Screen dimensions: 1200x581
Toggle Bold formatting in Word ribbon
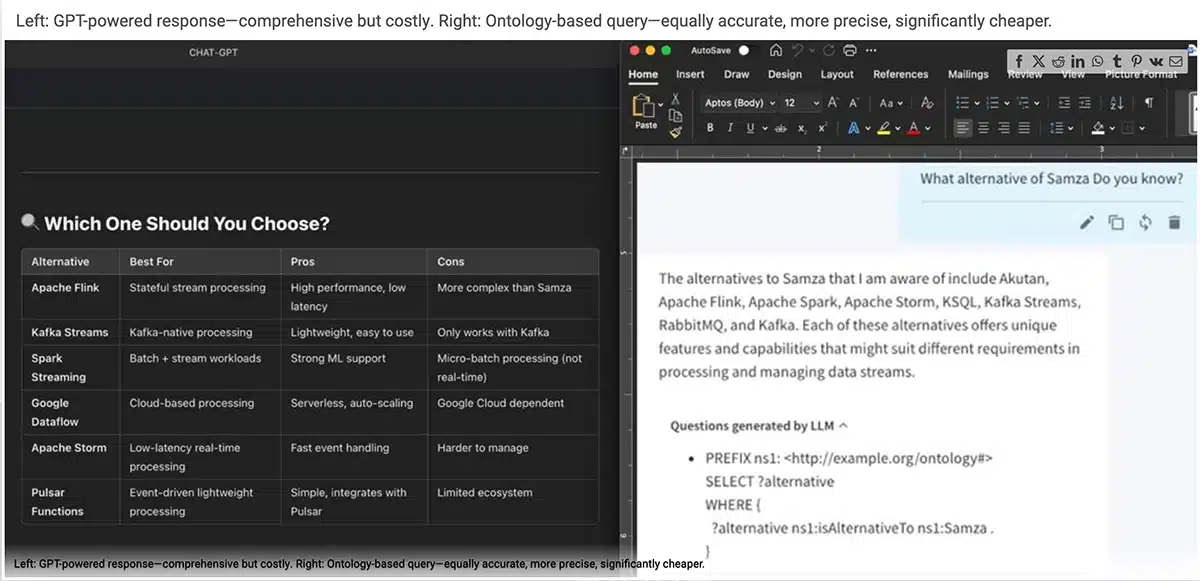click(x=710, y=128)
